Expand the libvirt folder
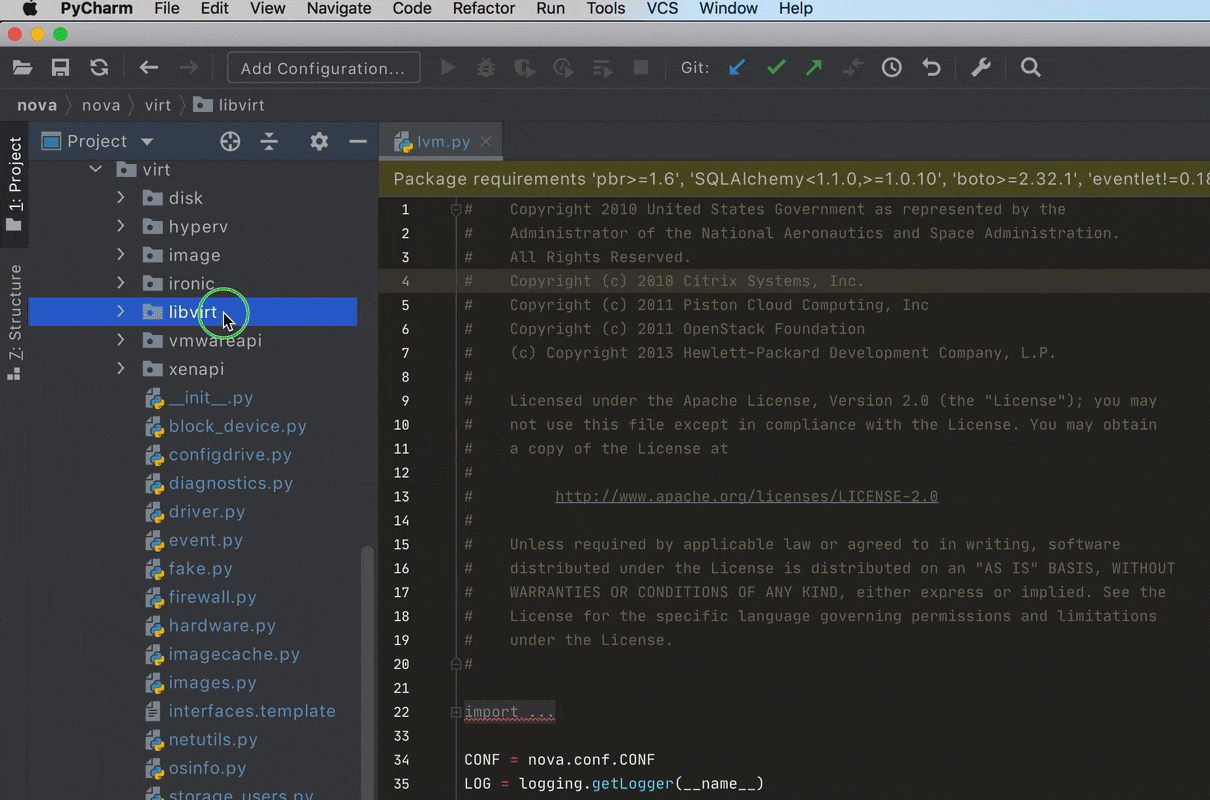1210x800 pixels. (121, 312)
